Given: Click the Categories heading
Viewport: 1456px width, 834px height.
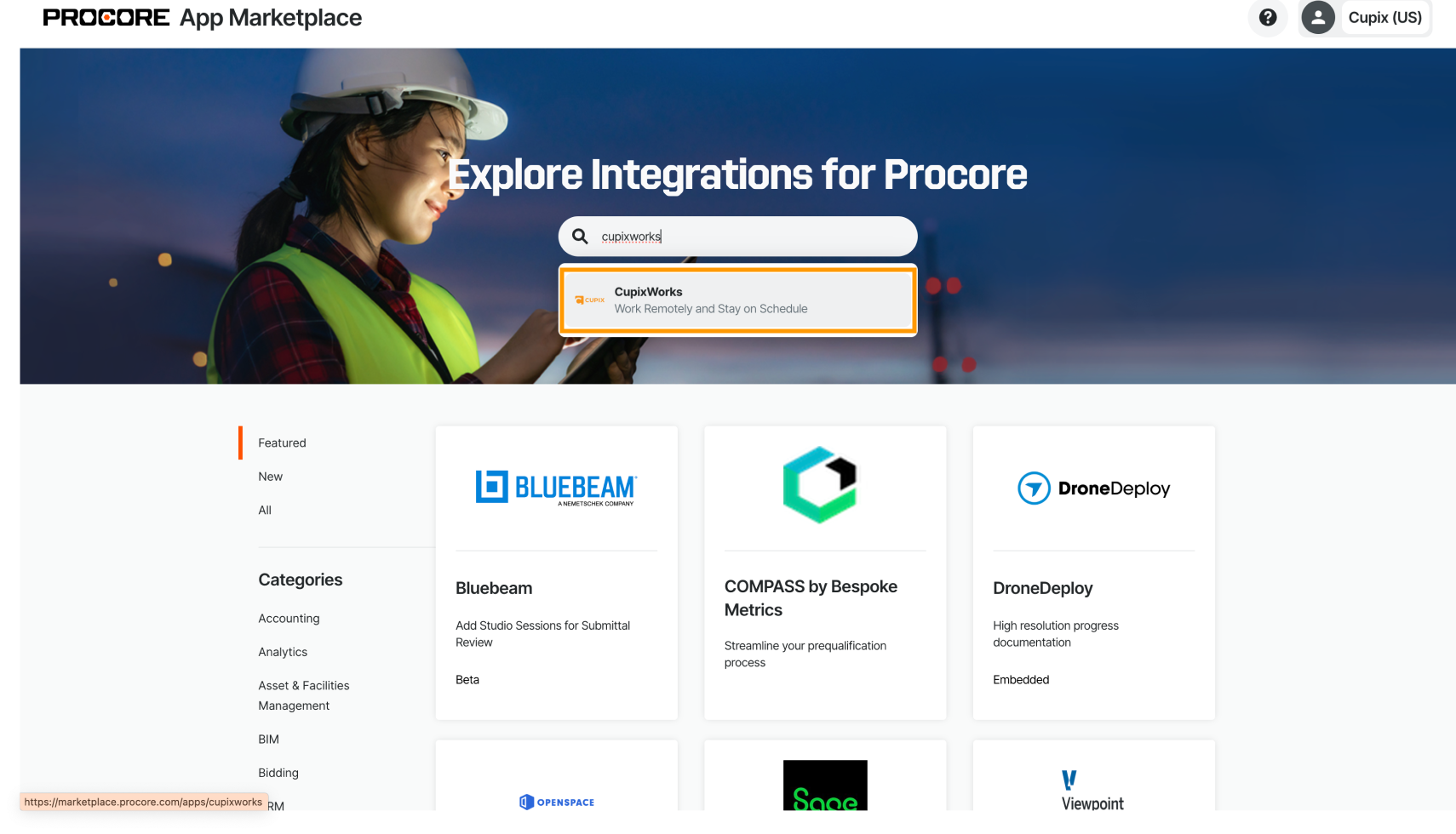Looking at the screenshot, I should (301, 580).
